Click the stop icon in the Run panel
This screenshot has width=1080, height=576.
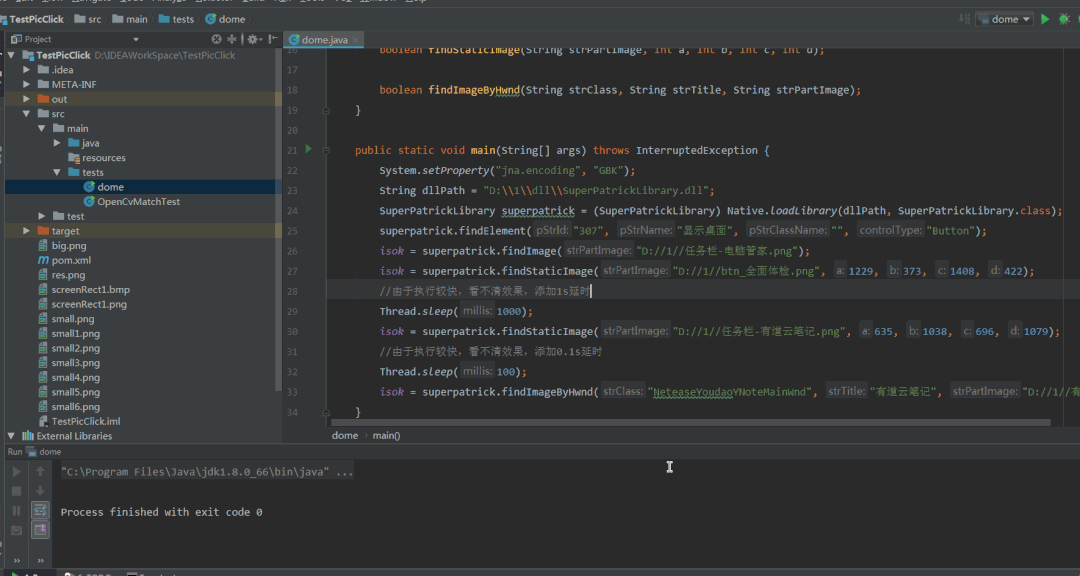(x=17, y=491)
